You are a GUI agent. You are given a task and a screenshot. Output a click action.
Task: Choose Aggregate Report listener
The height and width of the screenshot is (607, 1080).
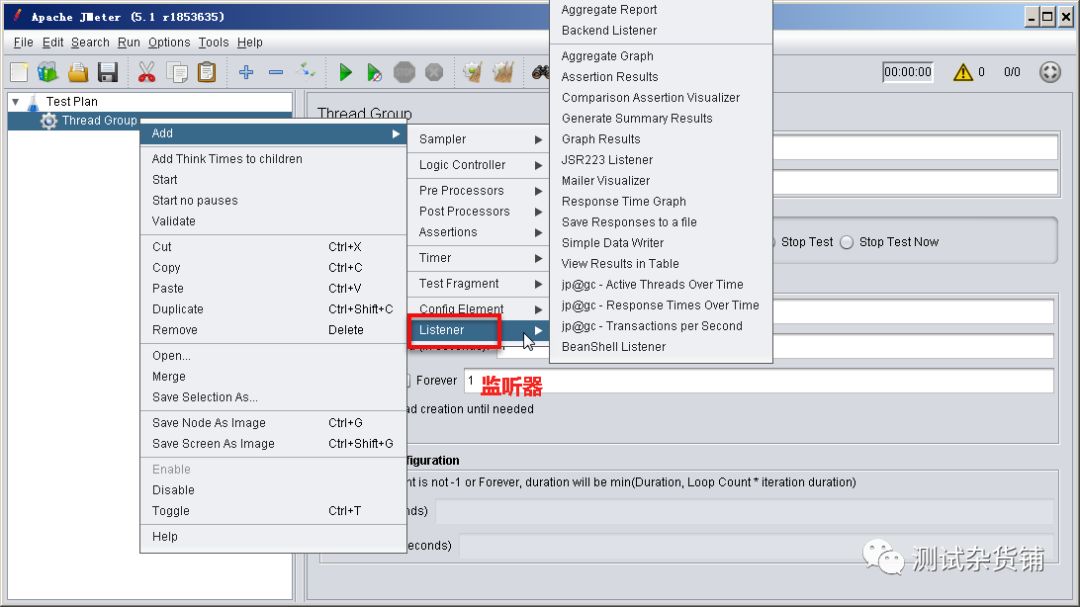click(x=661, y=10)
